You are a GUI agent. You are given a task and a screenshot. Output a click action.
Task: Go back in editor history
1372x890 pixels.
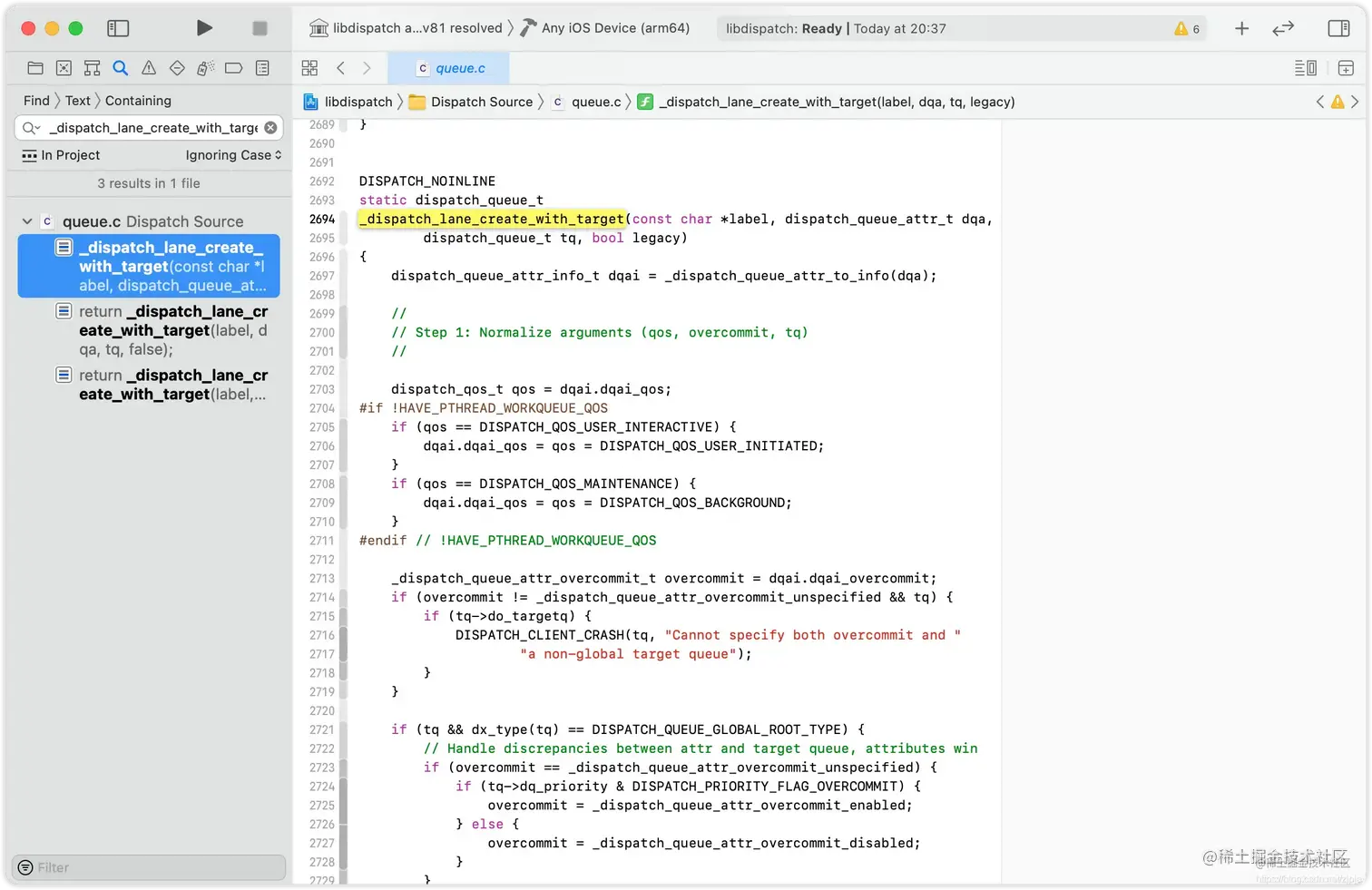tap(340, 68)
